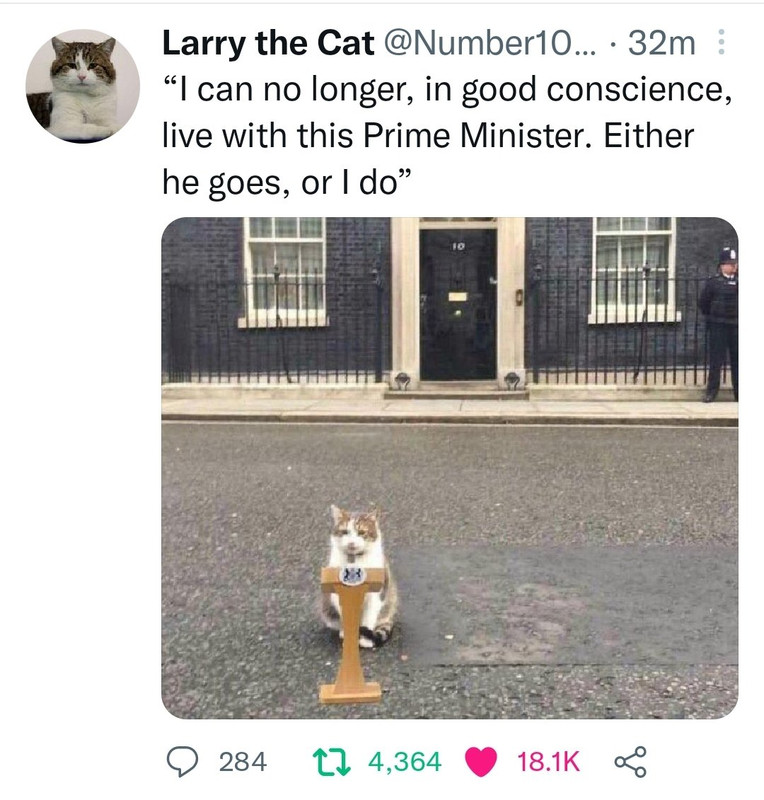Click the black Number 10 door in photo
764x800 pixels.
458,305
